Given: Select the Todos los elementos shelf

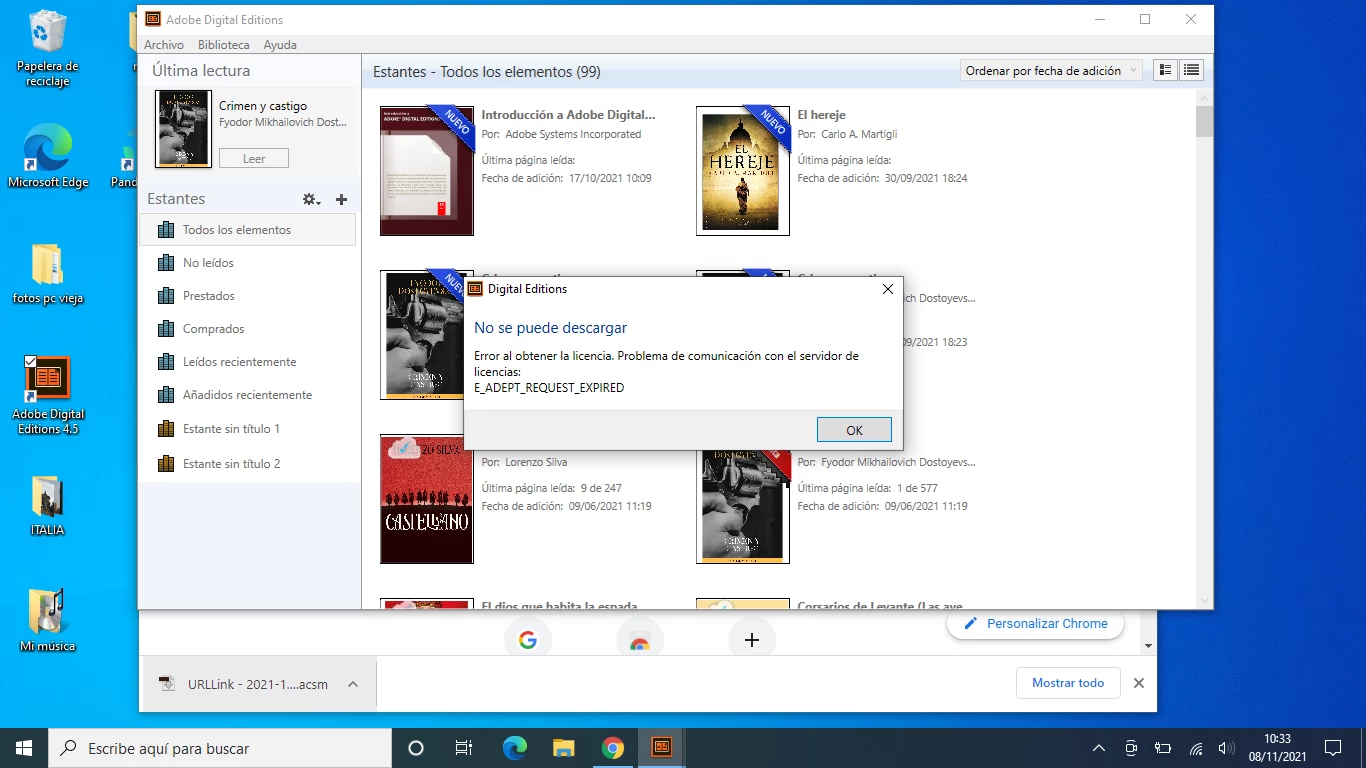Looking at the screenshot, I should 248,230.
